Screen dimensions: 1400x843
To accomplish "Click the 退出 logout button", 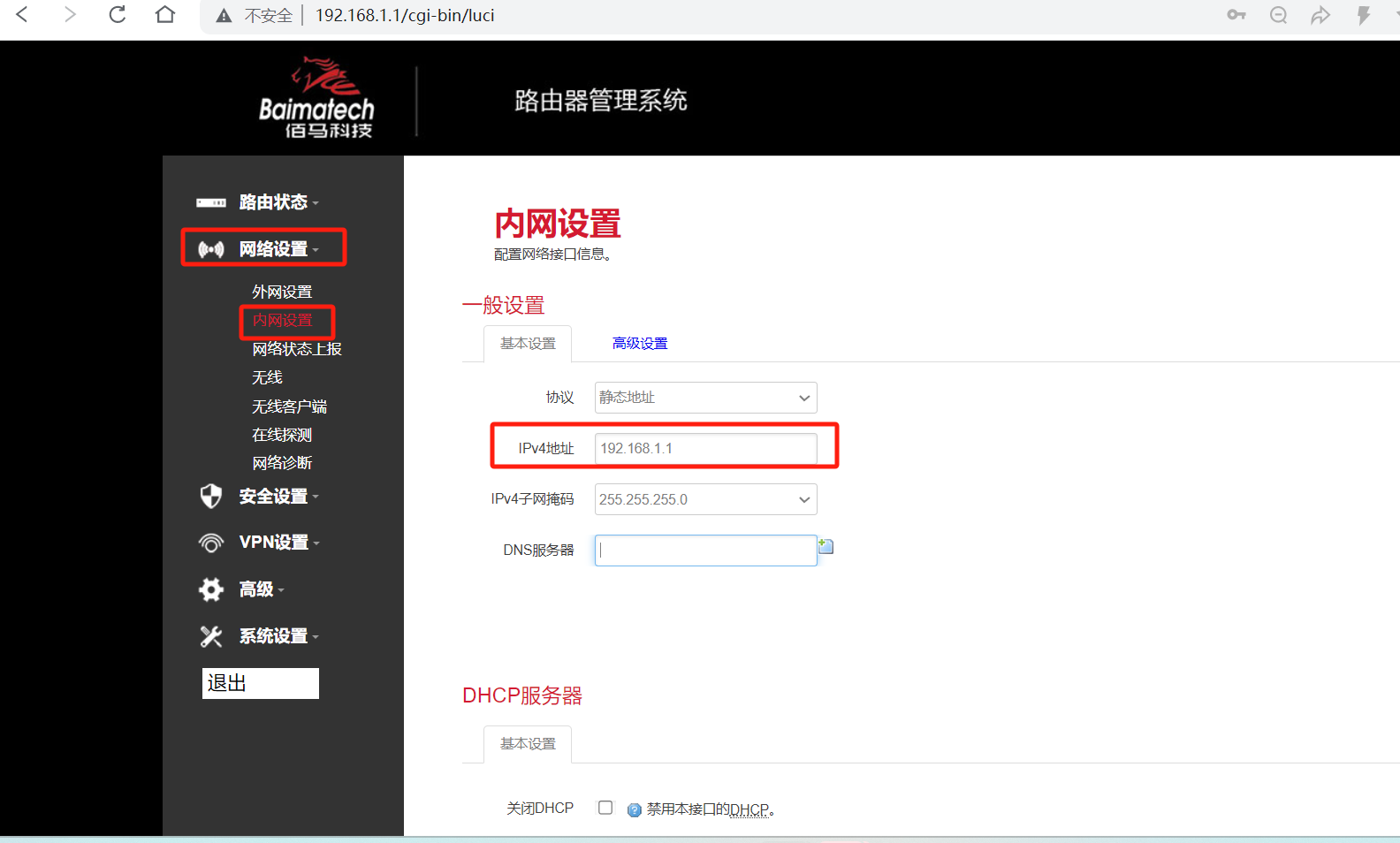I will click(260, 683).
